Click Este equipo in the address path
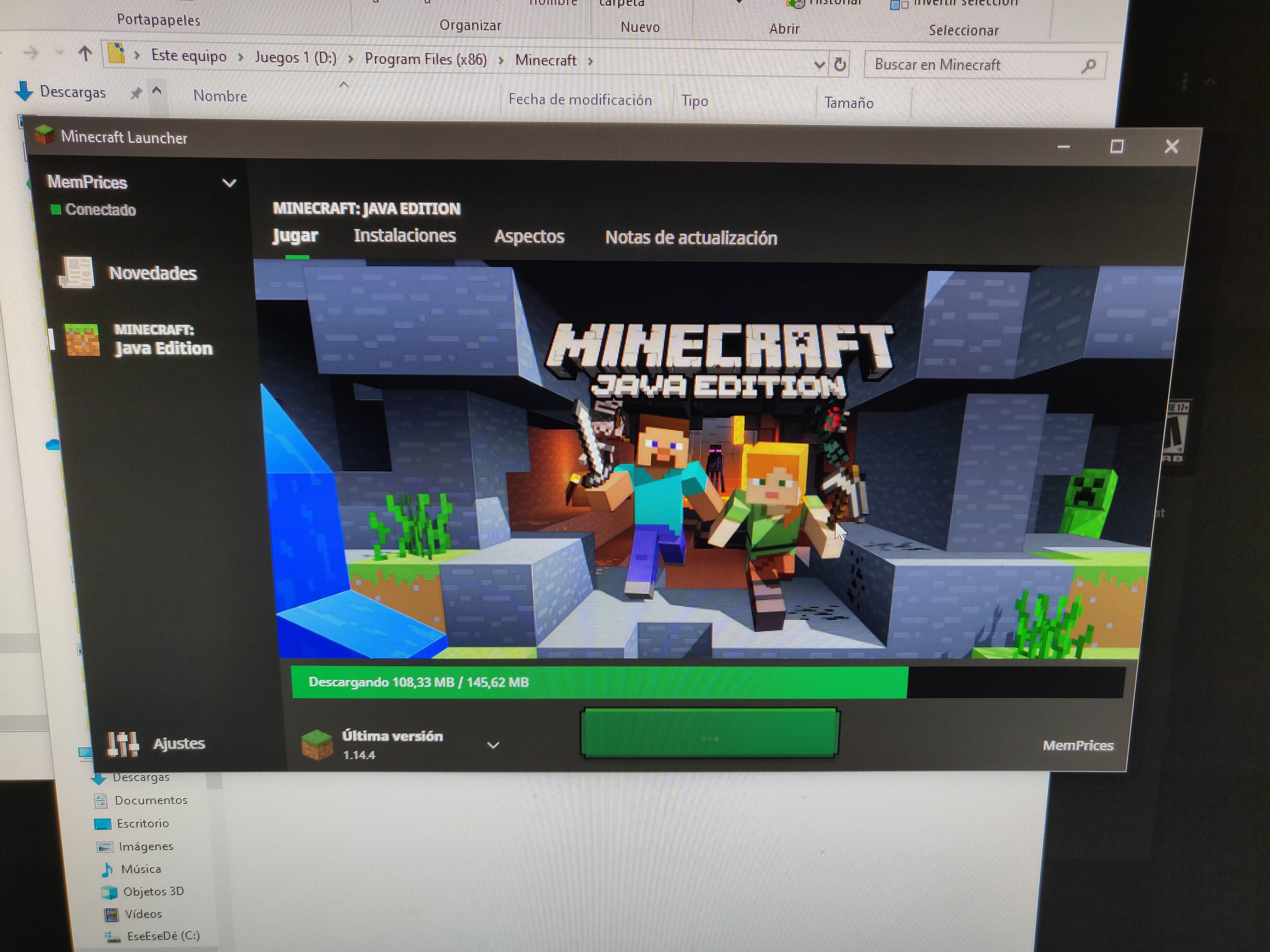1270x952 pixels. (189, 56)
